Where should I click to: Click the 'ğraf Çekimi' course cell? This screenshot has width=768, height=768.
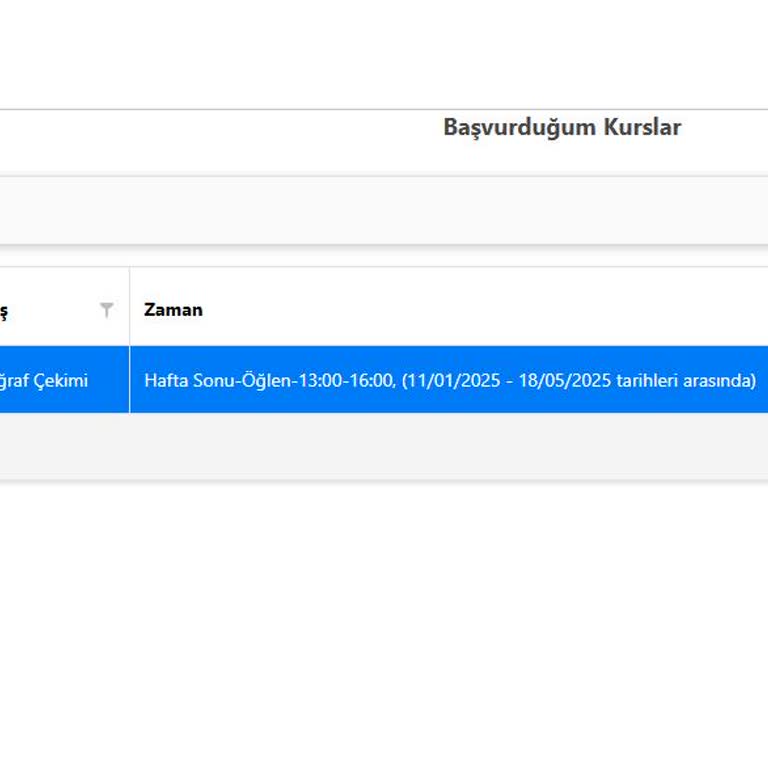click(x=44, y=380)
